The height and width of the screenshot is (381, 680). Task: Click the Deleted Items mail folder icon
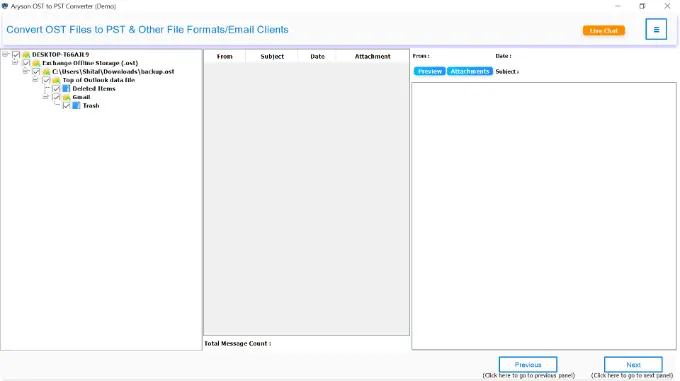66,88
